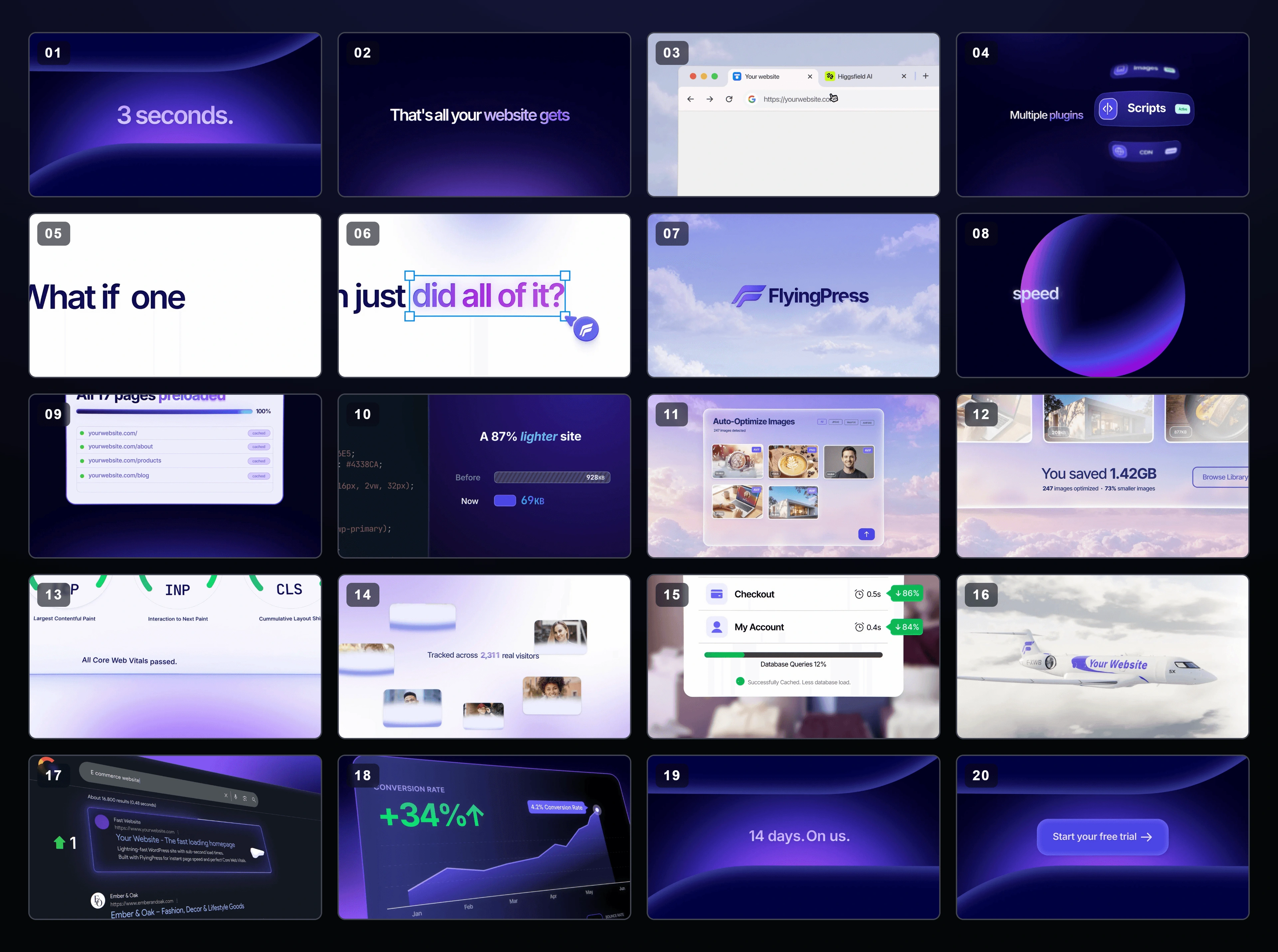Close the 'Higgsfield AI' browser tab

click(904, 76)
